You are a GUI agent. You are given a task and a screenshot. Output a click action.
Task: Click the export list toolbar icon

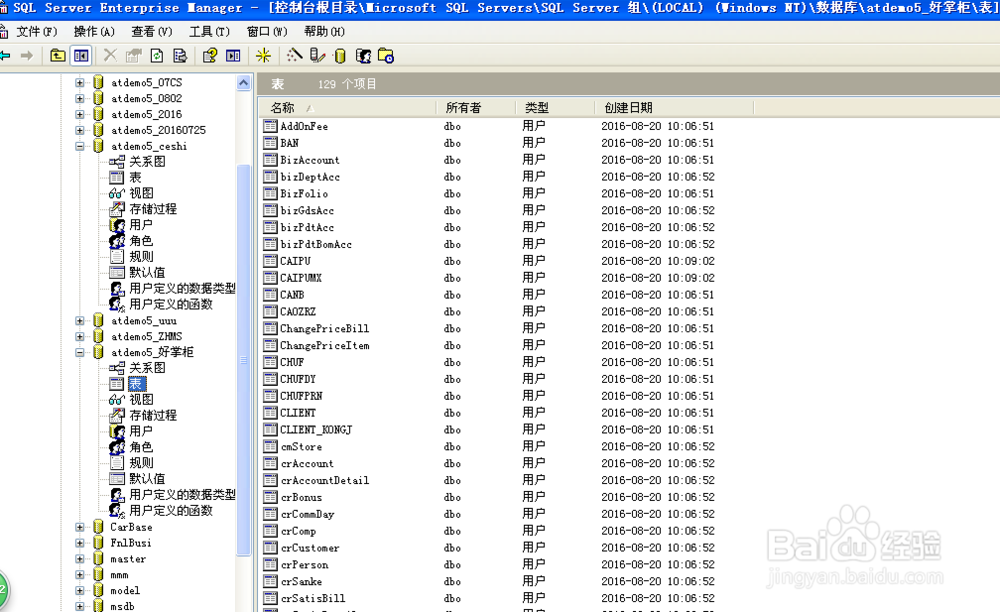tap(180, 56)
